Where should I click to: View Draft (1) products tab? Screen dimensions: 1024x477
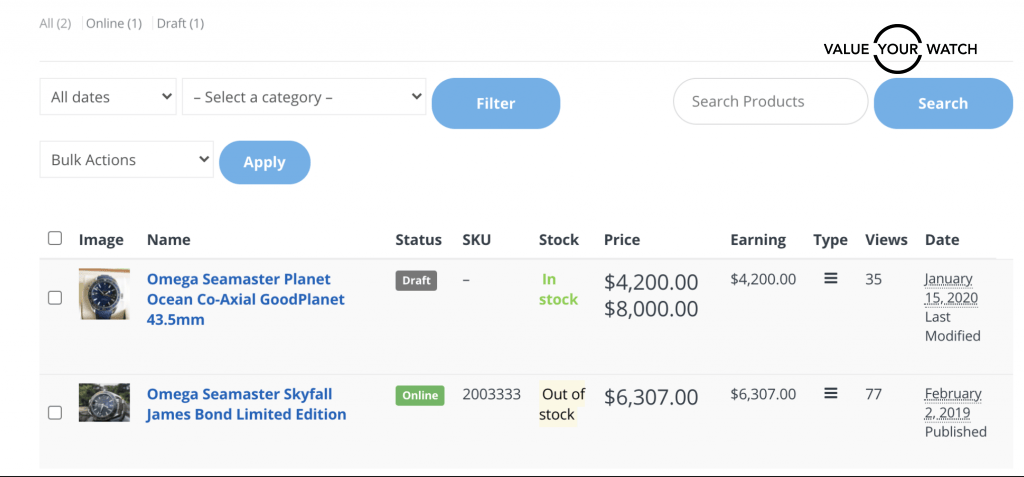coord(180,23)
